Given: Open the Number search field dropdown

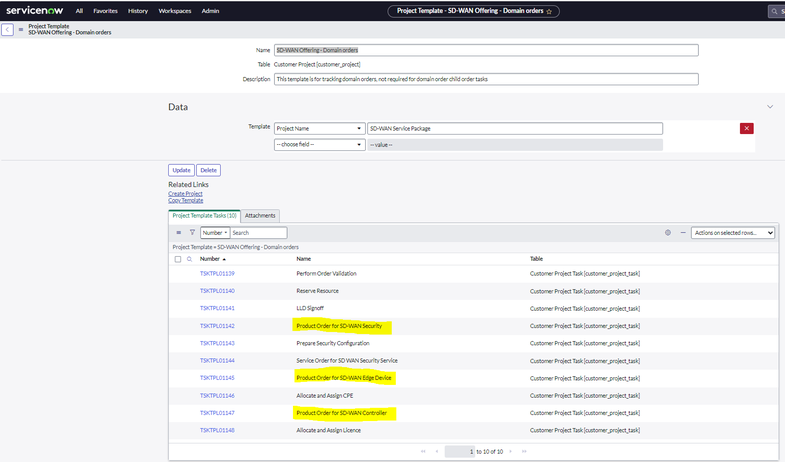Looking at the screenshot, I should [215, 233].
